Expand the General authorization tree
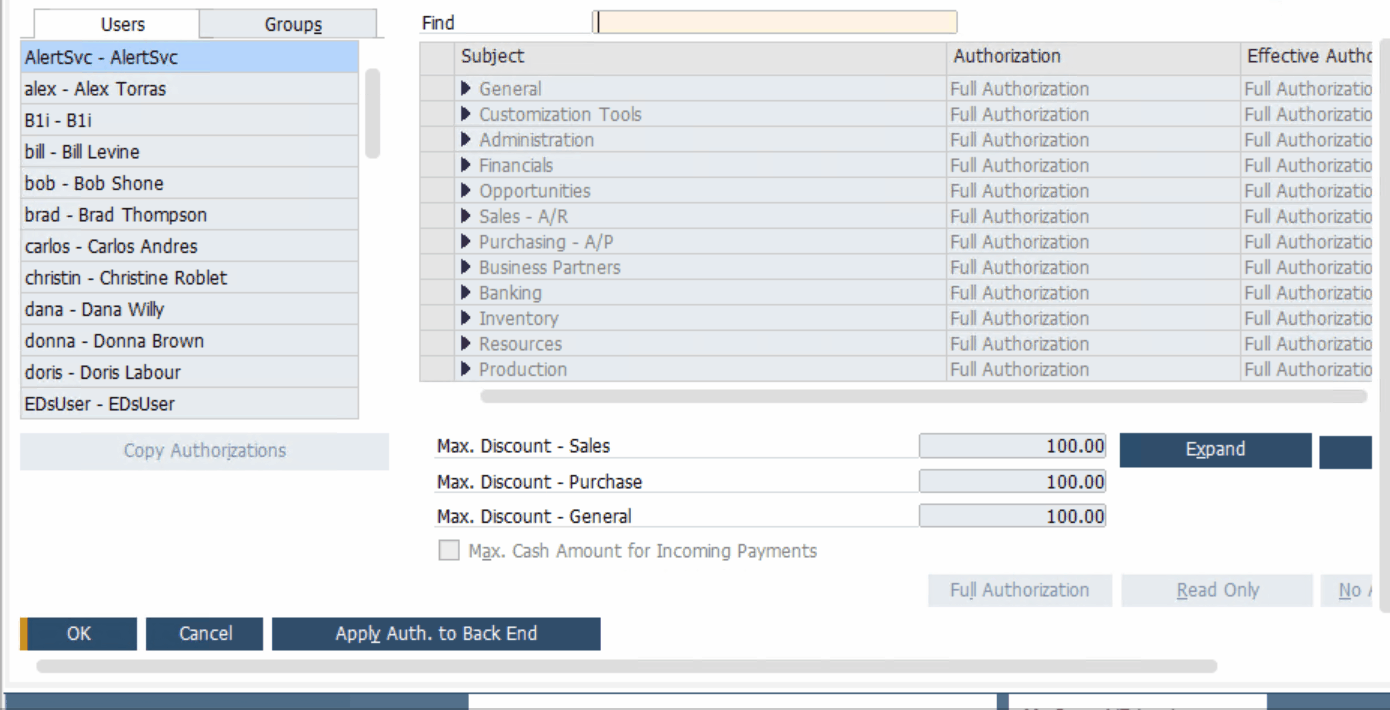 click(x=464, y=88)
